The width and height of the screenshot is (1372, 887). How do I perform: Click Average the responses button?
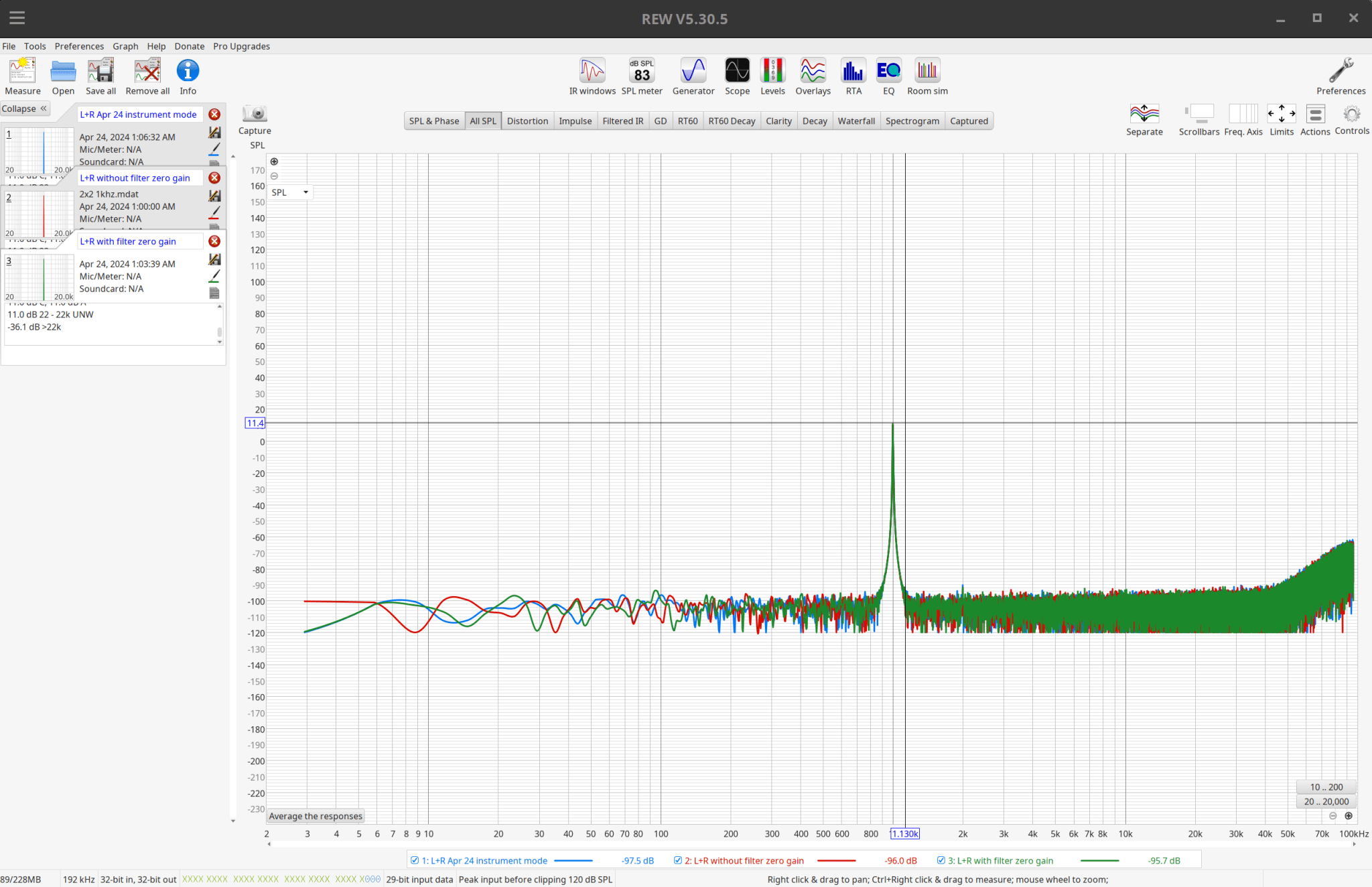(x=316, y=816)
